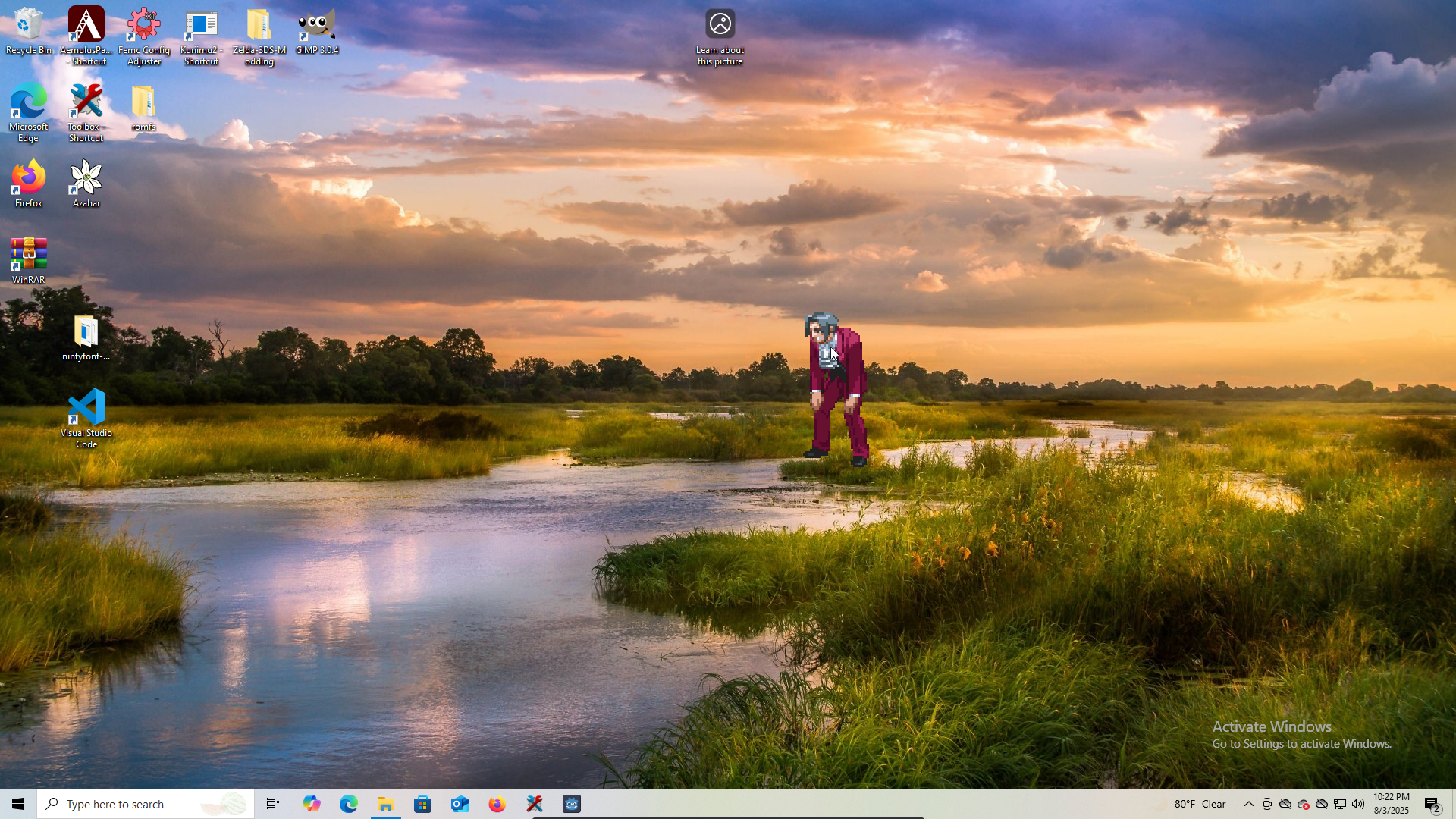Open the 80°F Clear weather widget
Image resolution: width=1456 pixels, height=819 pixels.
point(1200,804)
